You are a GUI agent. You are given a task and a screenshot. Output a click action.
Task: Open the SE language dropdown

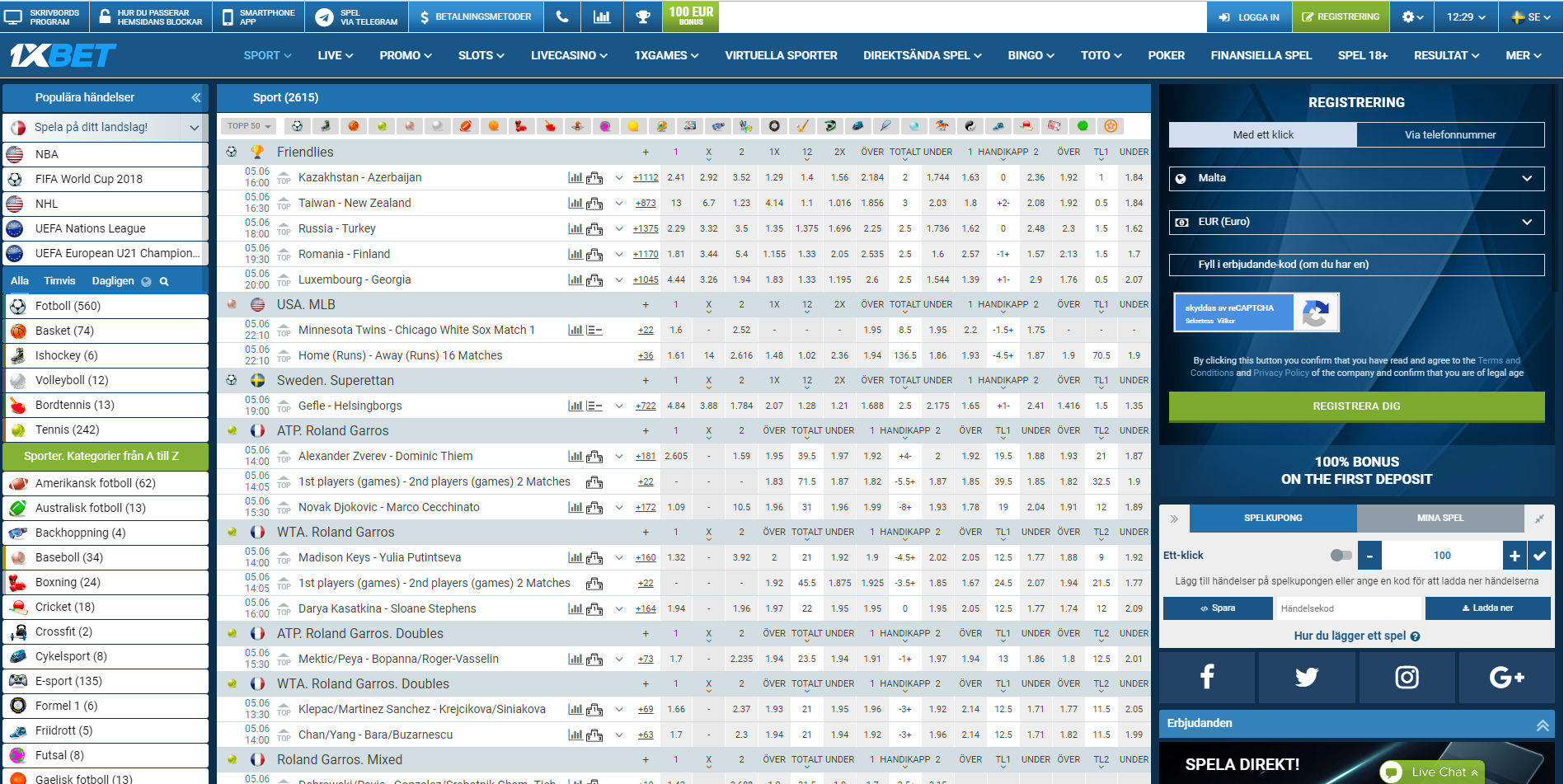[1533, 16]
